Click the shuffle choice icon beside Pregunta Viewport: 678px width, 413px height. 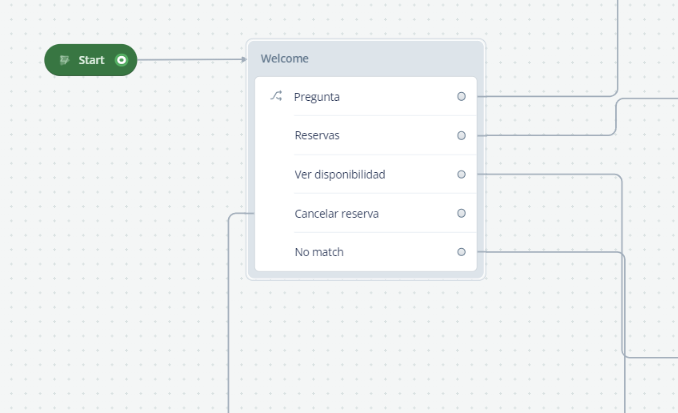click(x=276, y=96)
